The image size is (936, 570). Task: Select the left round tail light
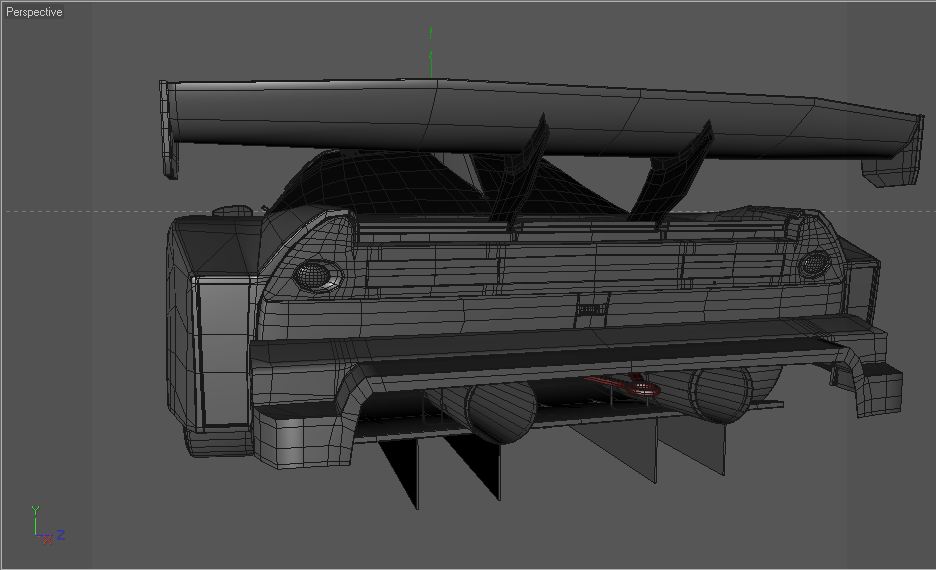pyautogui.click(x=317, y=275)
